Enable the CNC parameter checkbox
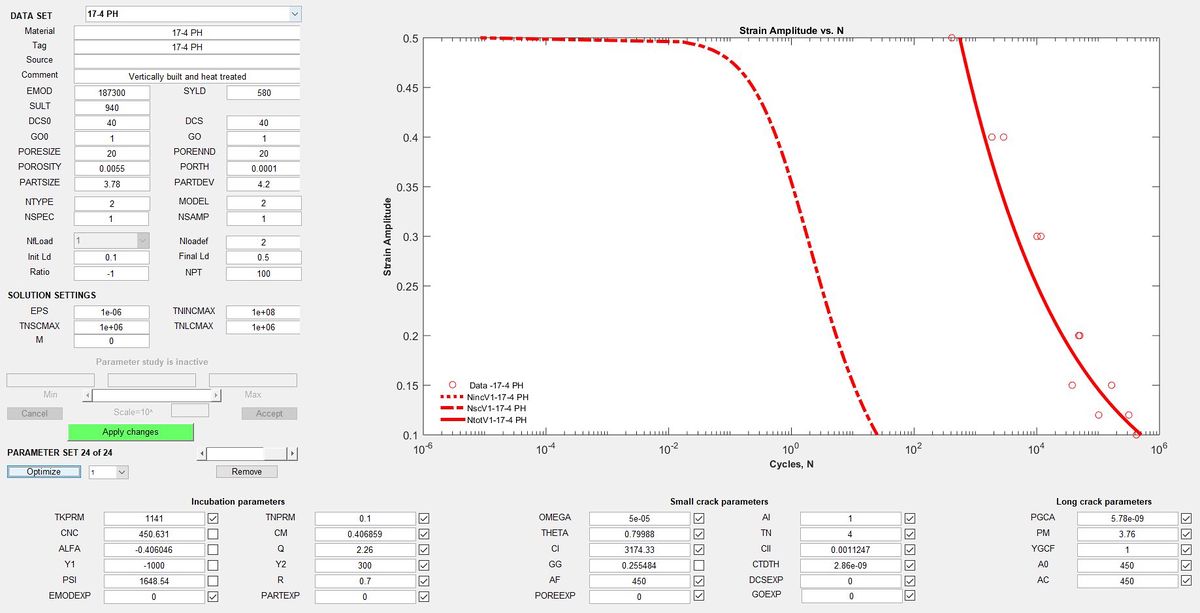 pyautogui.click(x=213, y=534)
